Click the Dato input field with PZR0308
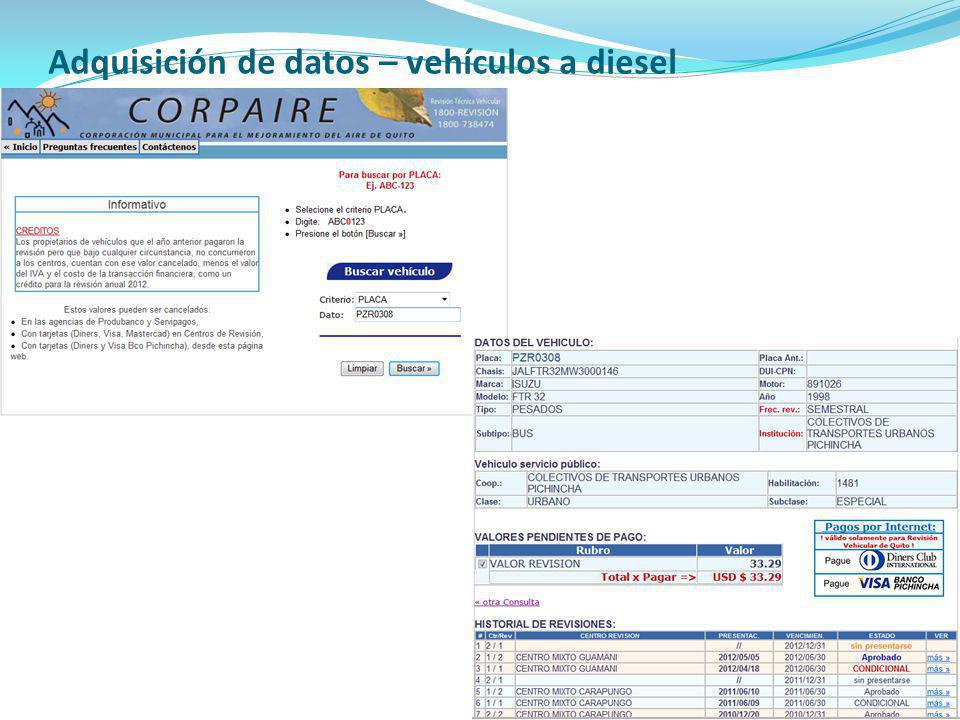Screen dimensions: 960x720 [407, 315]
